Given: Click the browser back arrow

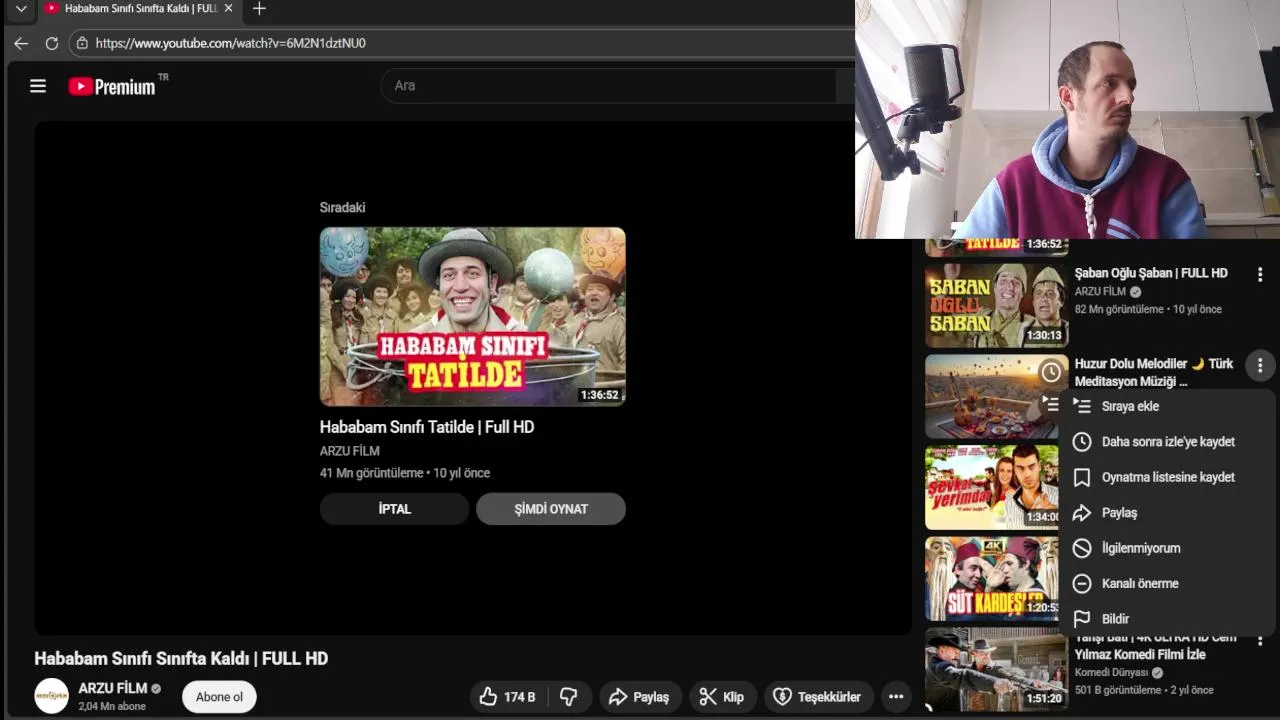Looking at the screenshot, I should click(21, 43).
